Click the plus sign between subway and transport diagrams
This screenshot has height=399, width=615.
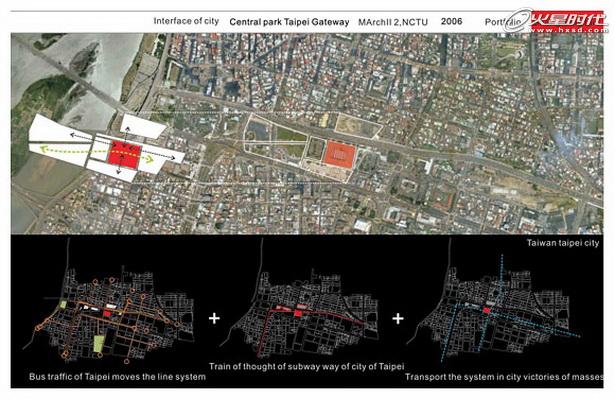point(398,318)
